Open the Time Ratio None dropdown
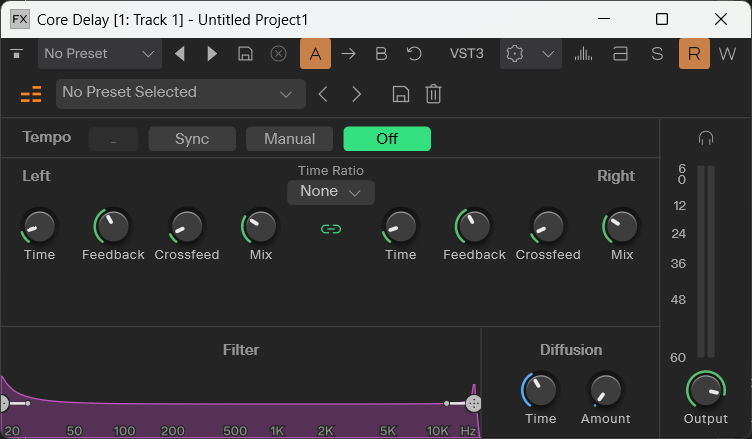752x439 pixels. click(331, 192)
